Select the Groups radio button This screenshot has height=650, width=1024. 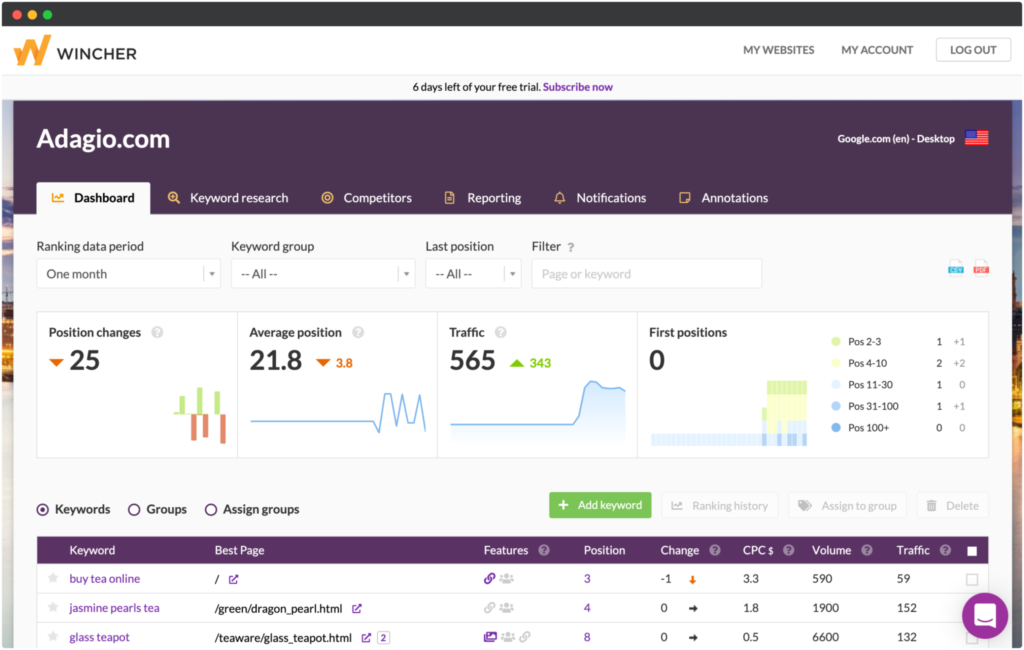coord(134,510)
